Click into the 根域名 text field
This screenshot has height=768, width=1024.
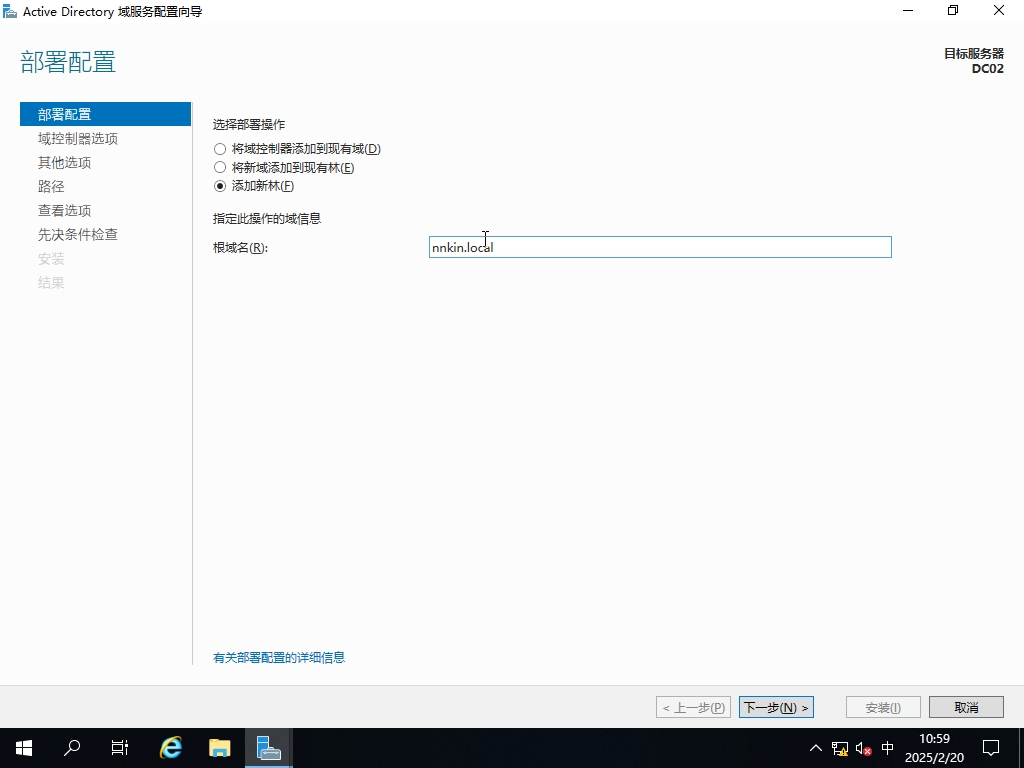pos(660,247)
